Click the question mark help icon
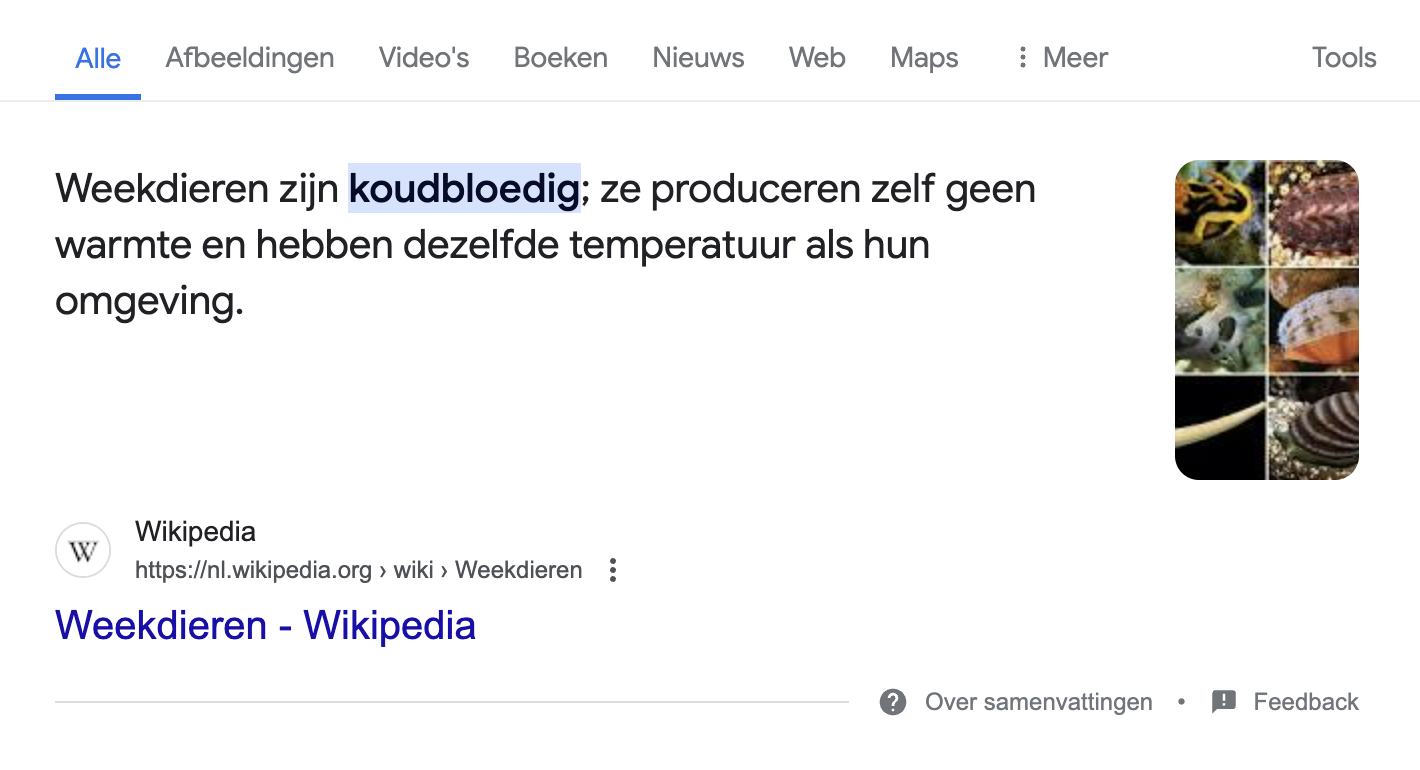 tap(893, 702)
